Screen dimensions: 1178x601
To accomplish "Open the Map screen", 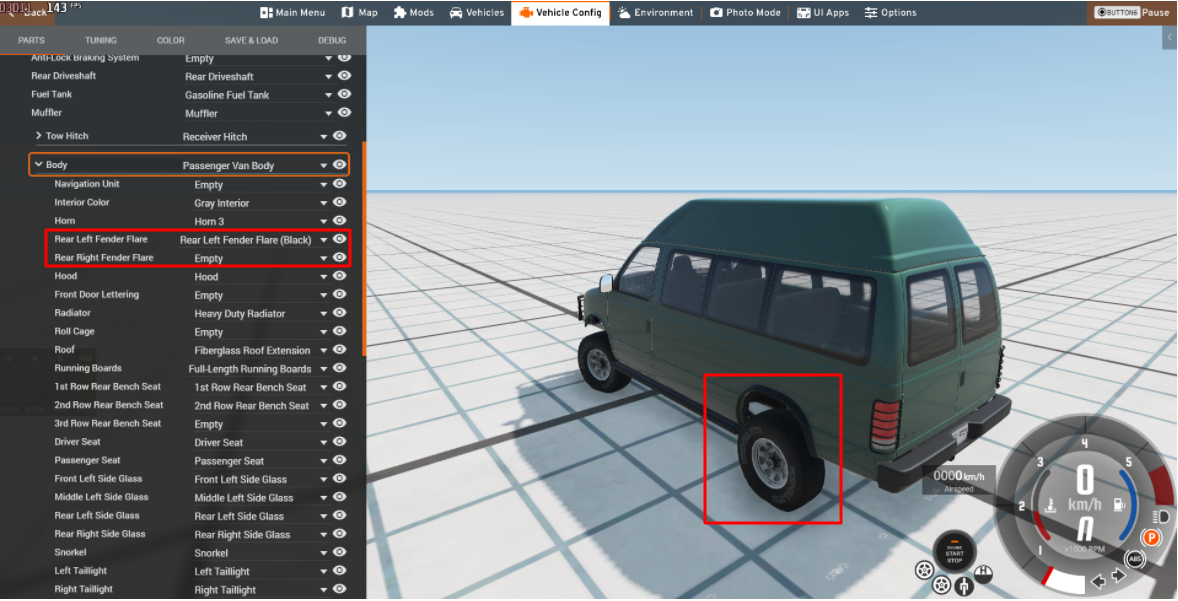I will coord(360,12).
